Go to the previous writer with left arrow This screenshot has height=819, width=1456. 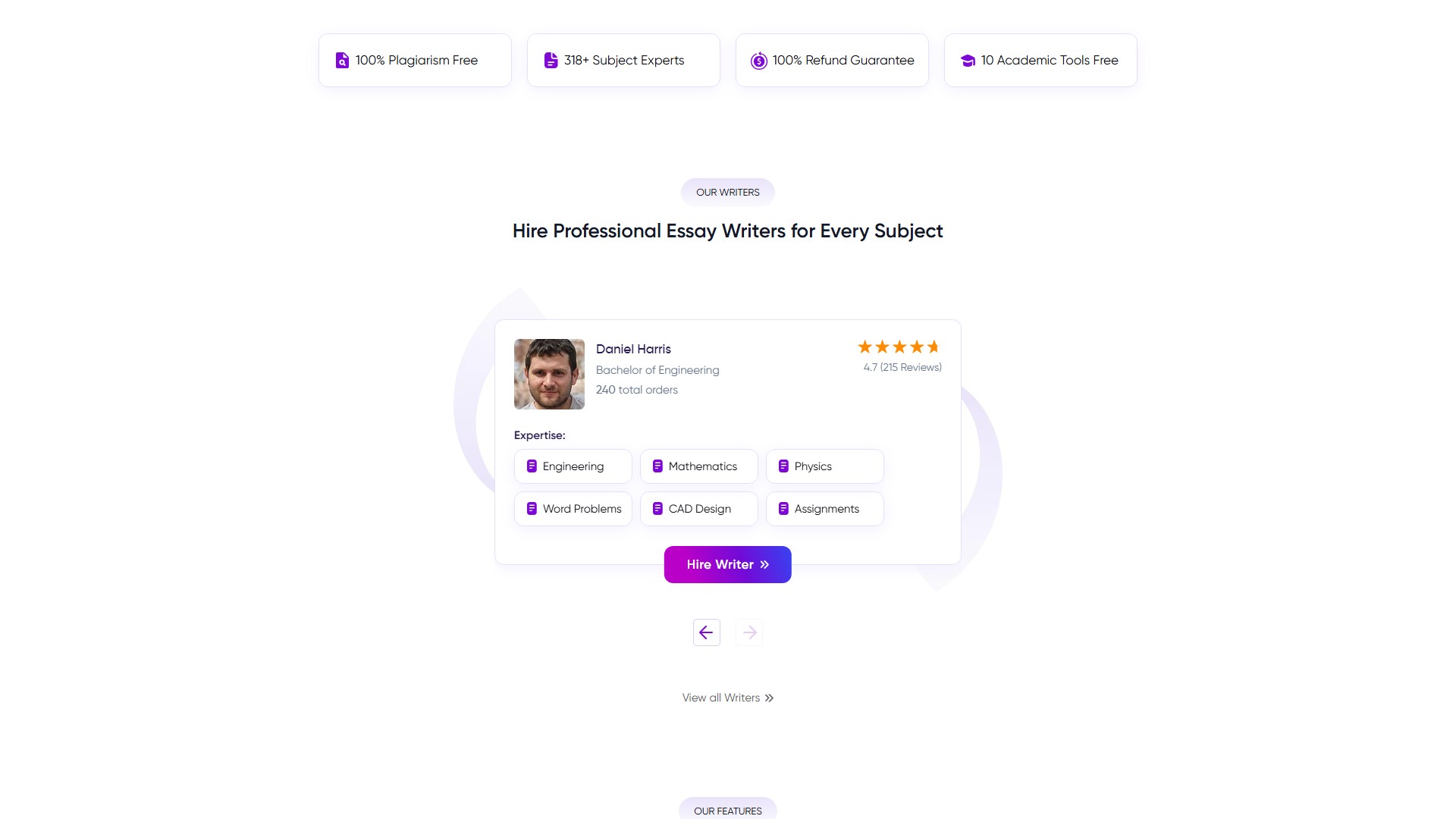click(706, 632)
